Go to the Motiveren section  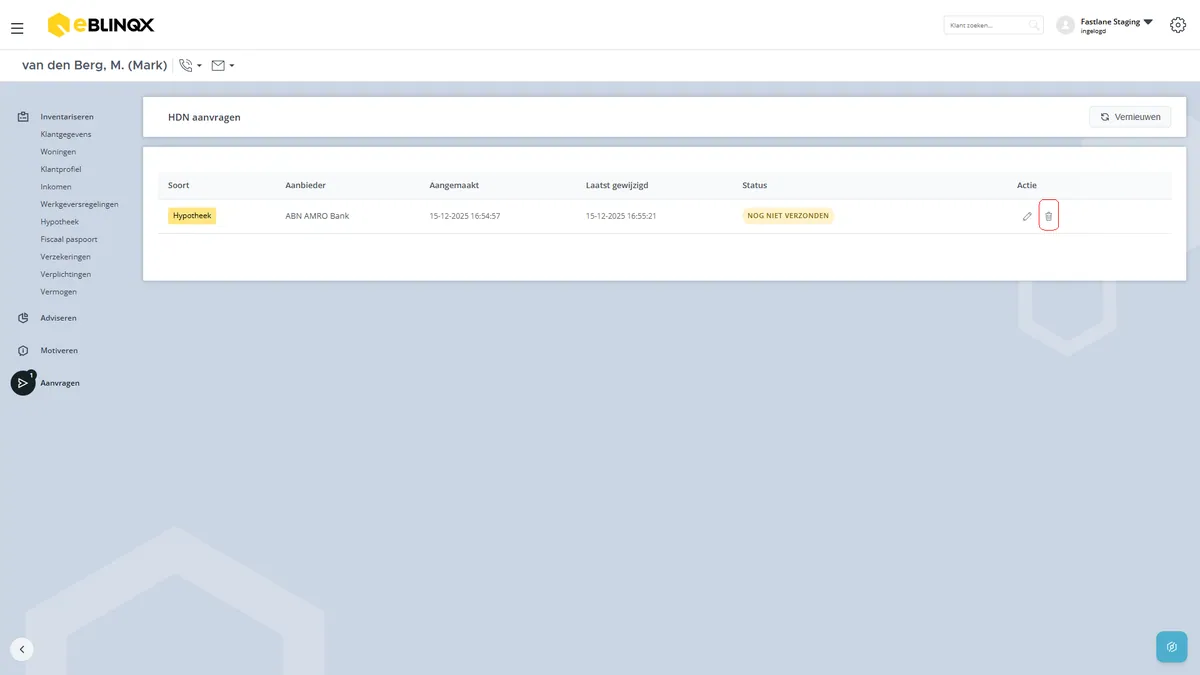click(59, 351)
